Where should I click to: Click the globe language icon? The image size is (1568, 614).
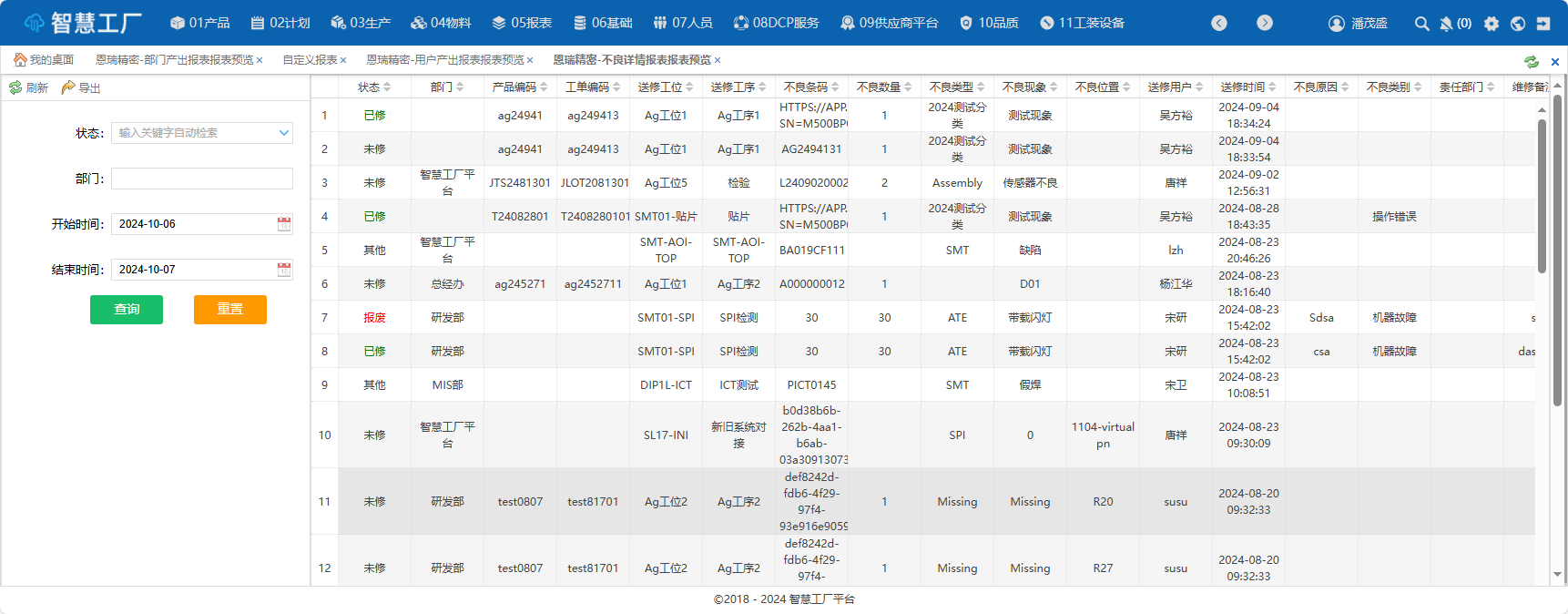pyautogui.click(x=1517, y=24)
